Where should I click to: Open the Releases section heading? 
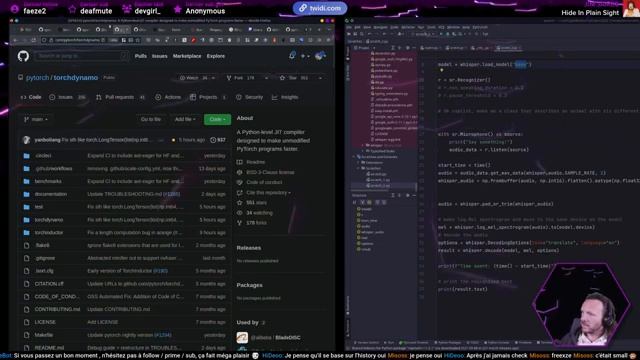pyautogui.click(x=249, y=248)
